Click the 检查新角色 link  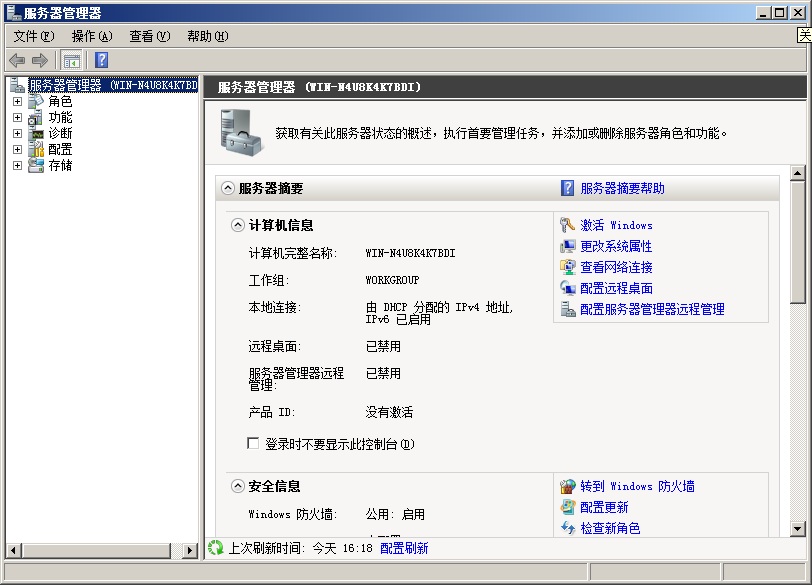click(610, 528)
